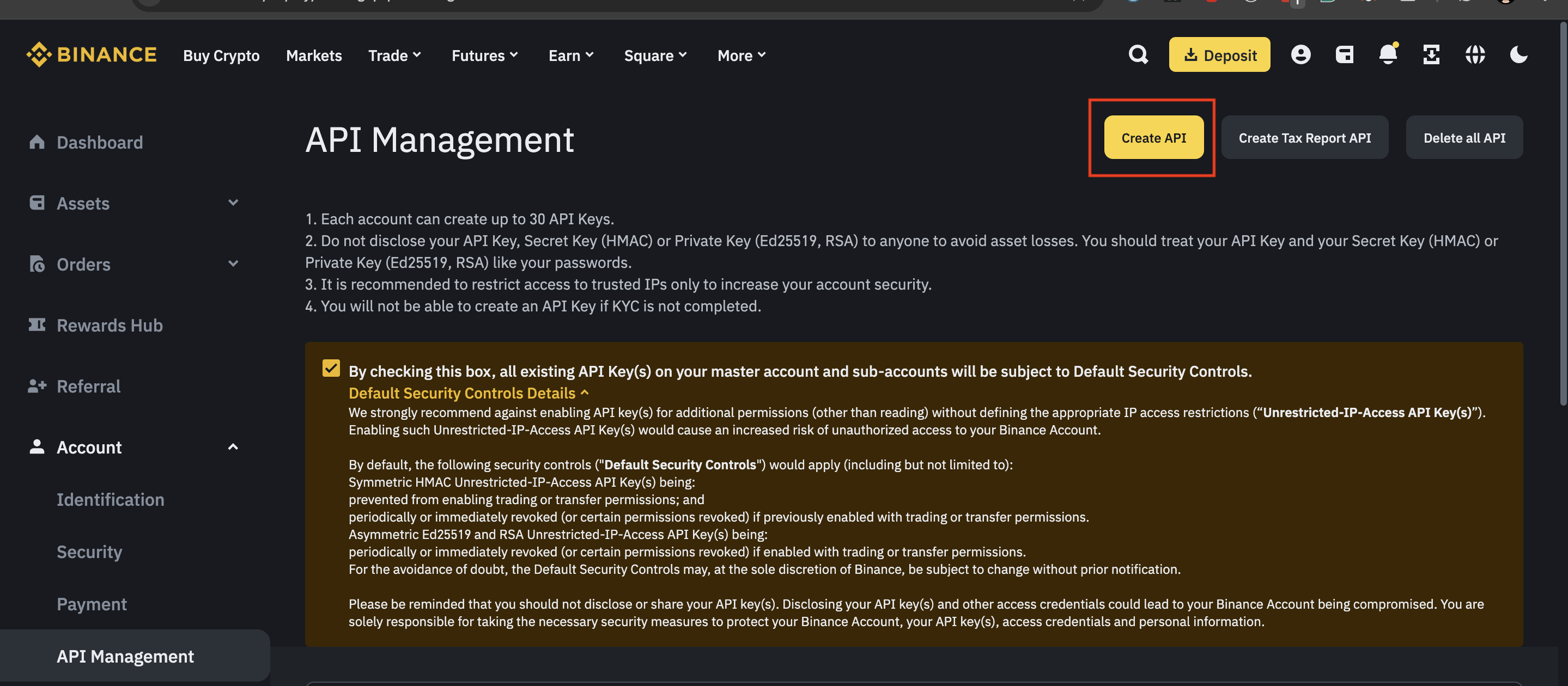Select Security in the Account sidebar
Screen dimensions: 1568x686
coord(89,552)
